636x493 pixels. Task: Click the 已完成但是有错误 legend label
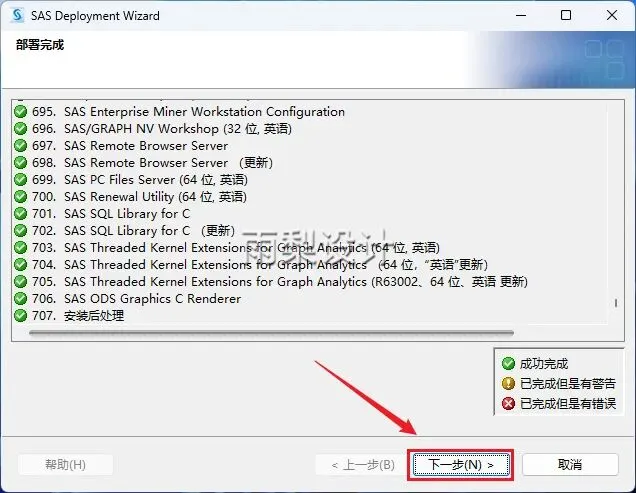568,404
